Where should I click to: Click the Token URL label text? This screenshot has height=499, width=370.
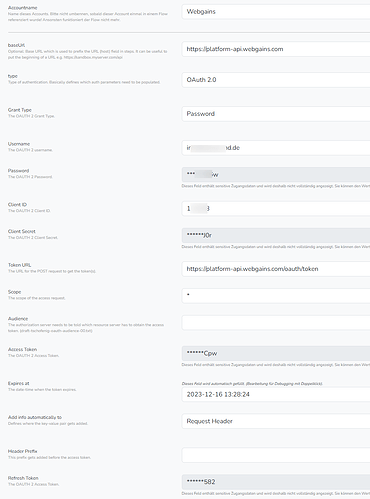coord(19,265)
